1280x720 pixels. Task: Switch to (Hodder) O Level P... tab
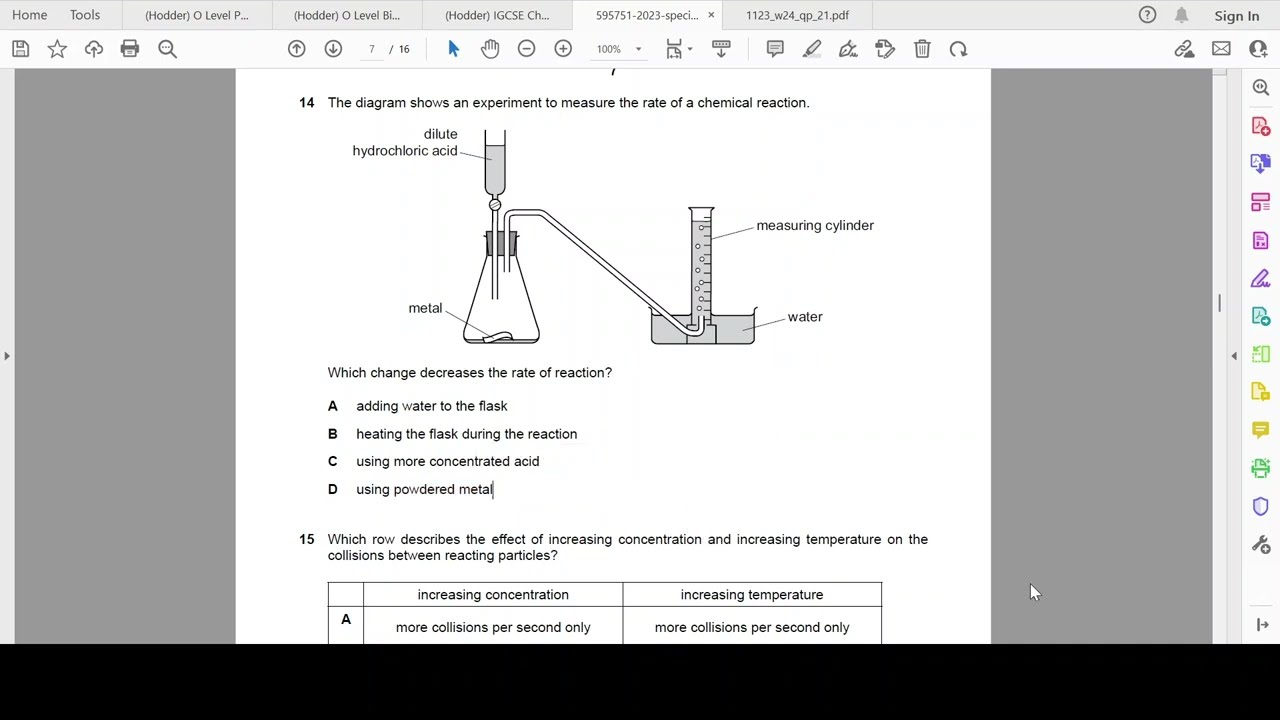pyautogui.click(x=197, y=15)
